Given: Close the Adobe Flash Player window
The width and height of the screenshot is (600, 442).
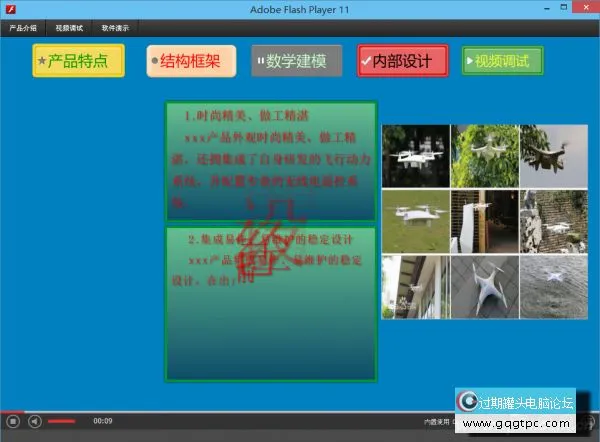Looking at the screenshot, I should coord(586,7).
